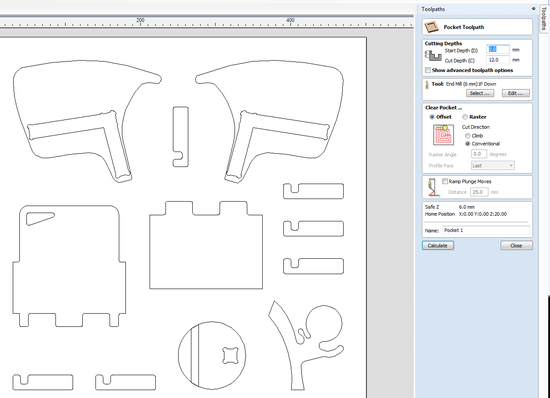Click the Calculate button

tap(438, 245)
